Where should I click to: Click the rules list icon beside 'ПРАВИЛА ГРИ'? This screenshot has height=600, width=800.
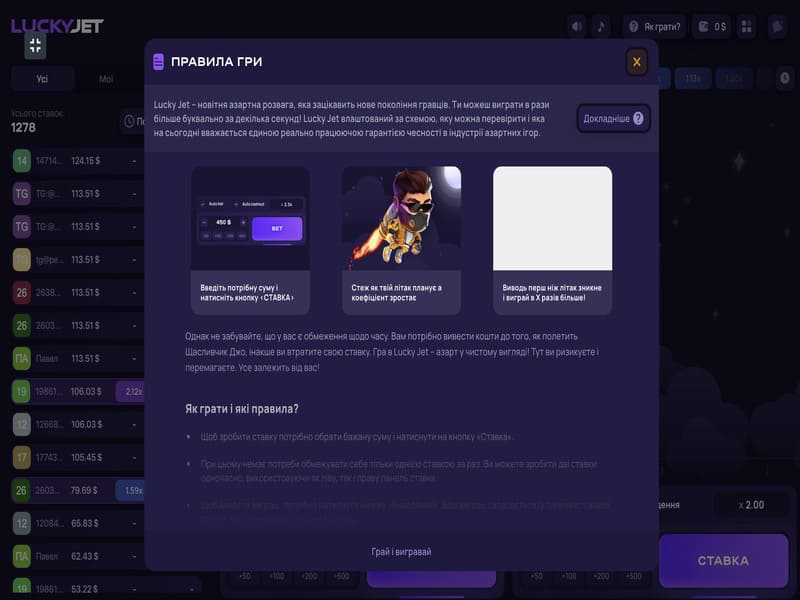coord(158,62)
